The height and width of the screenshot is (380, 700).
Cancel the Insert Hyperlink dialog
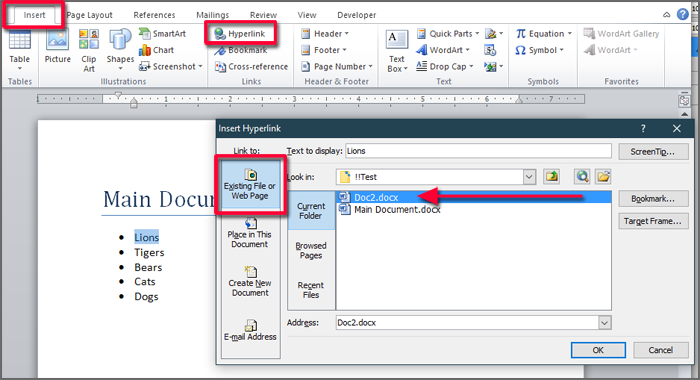660,350
